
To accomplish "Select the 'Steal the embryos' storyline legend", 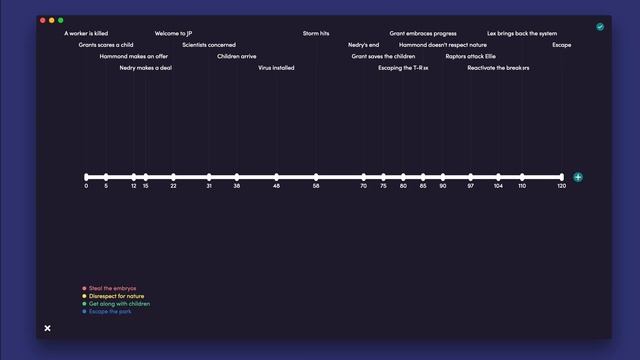I will tap(113, 288).
